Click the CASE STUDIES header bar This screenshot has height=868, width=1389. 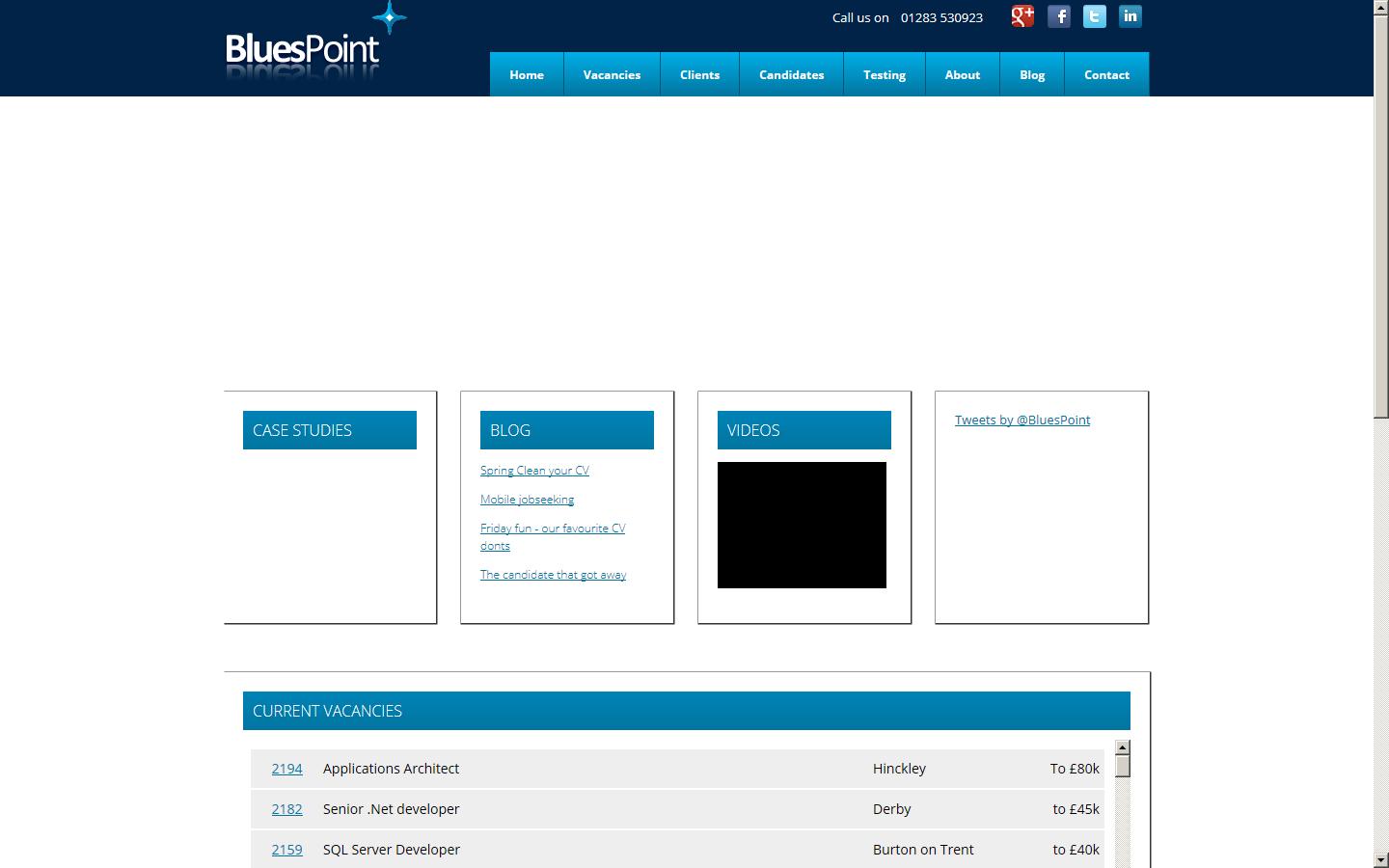click(329, 429)
